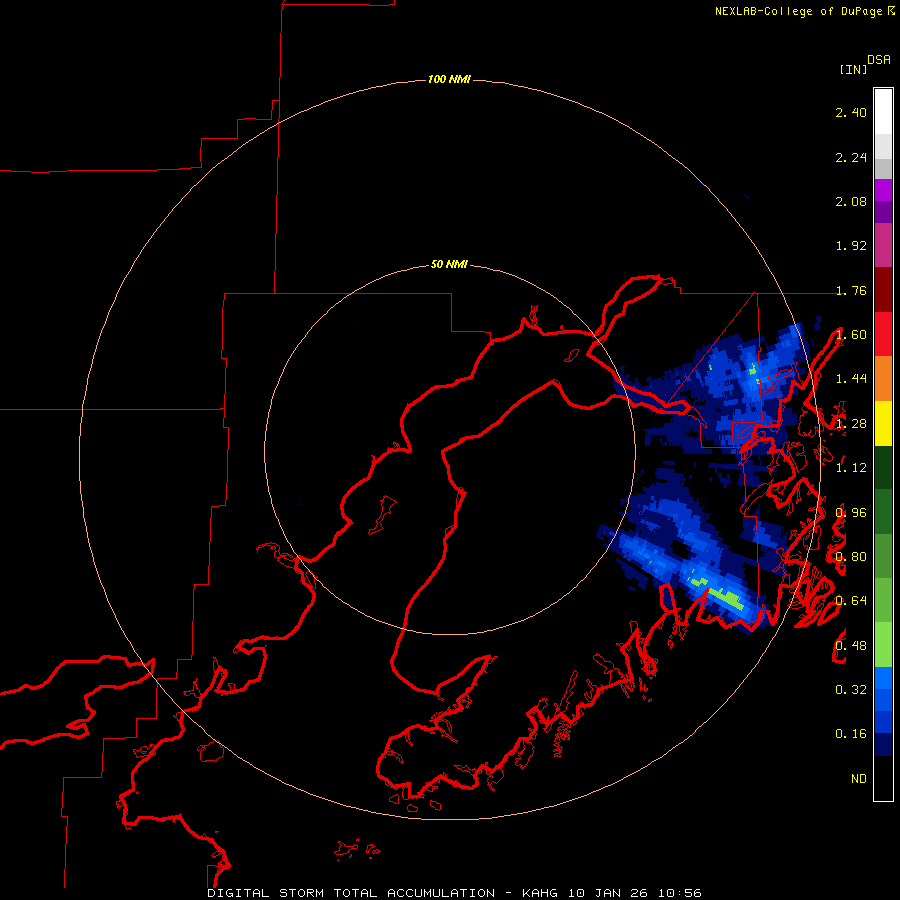Click the white swatch at top of color scale
Screen dimensions: 900x900
click(883, 111)
